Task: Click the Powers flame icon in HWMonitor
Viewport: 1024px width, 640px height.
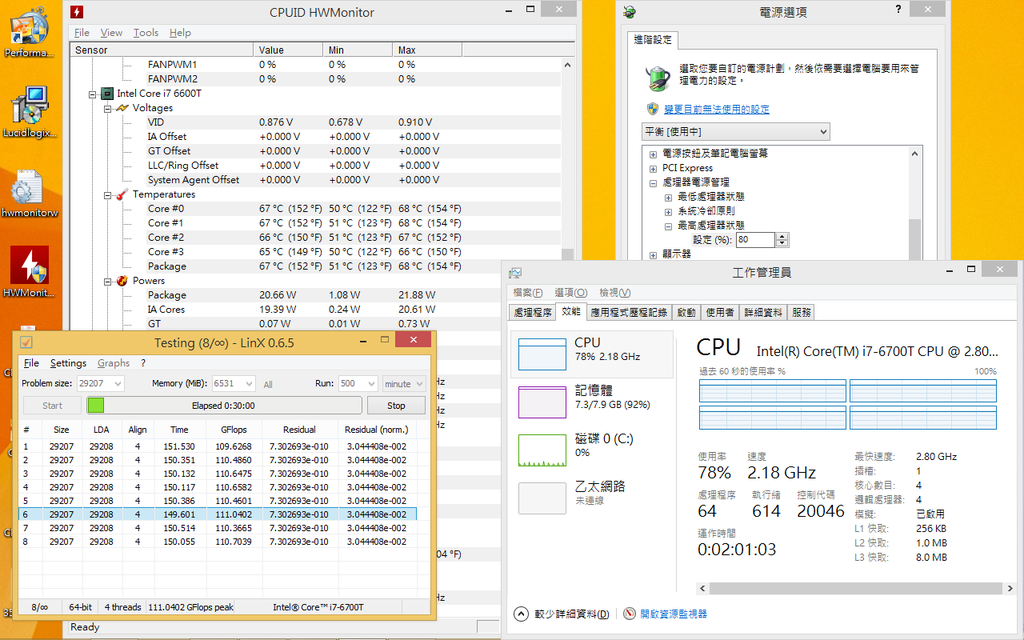Action: point(122,281)
